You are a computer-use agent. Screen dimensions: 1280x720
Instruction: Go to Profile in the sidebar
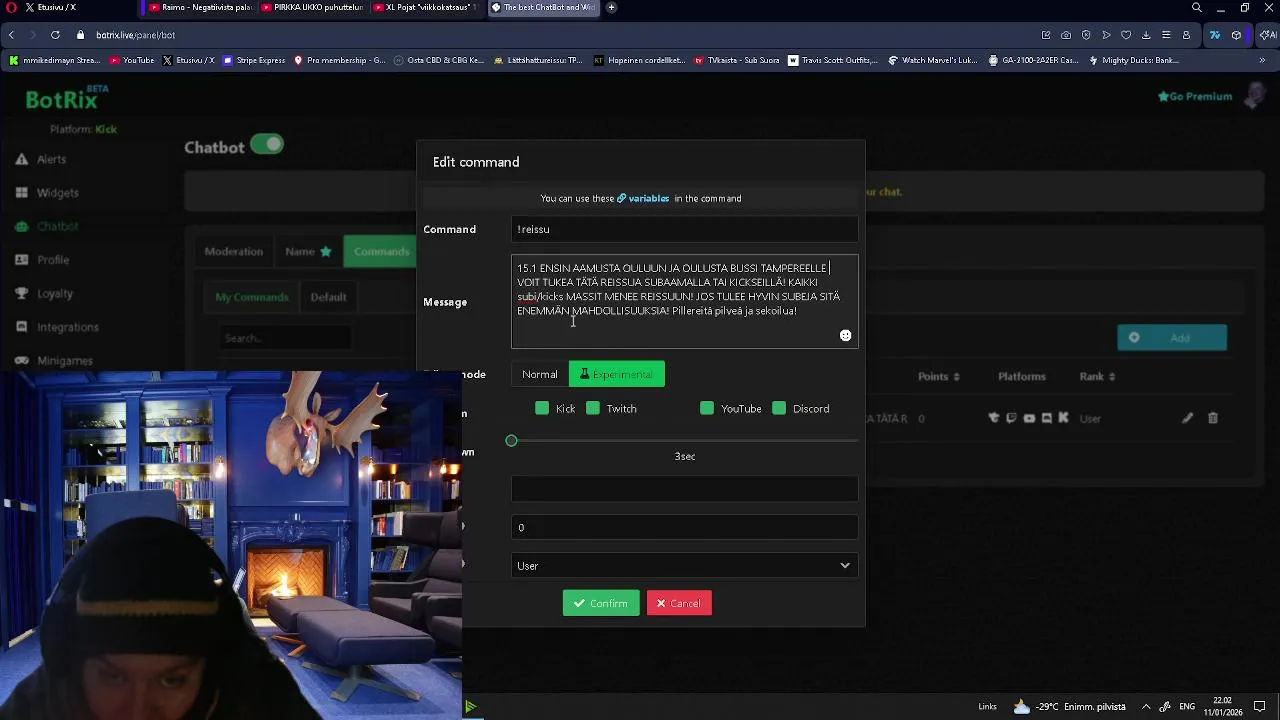[42, 260]
